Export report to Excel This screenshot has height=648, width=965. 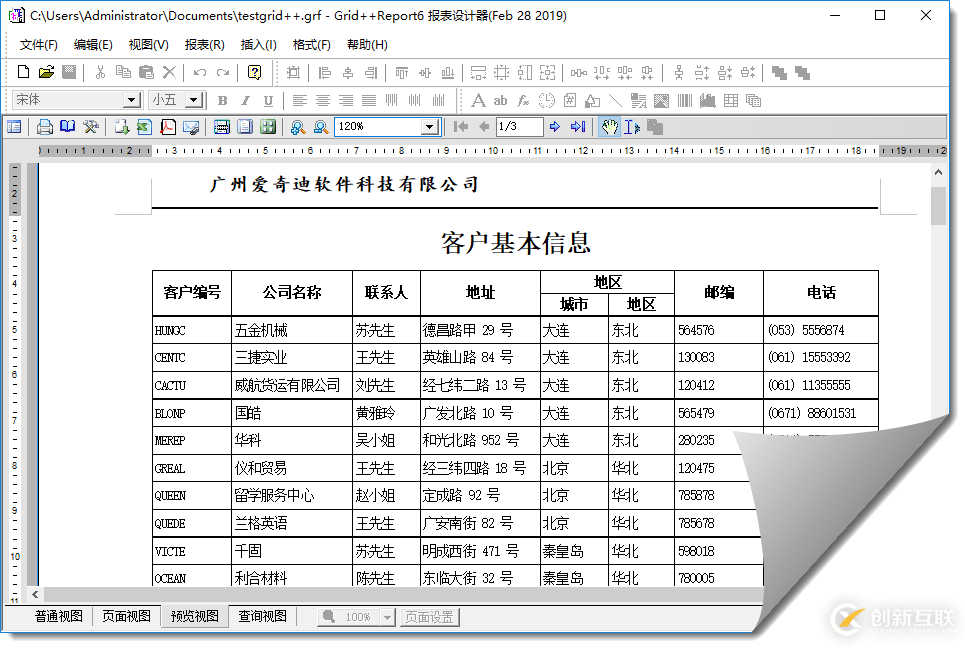143,126
